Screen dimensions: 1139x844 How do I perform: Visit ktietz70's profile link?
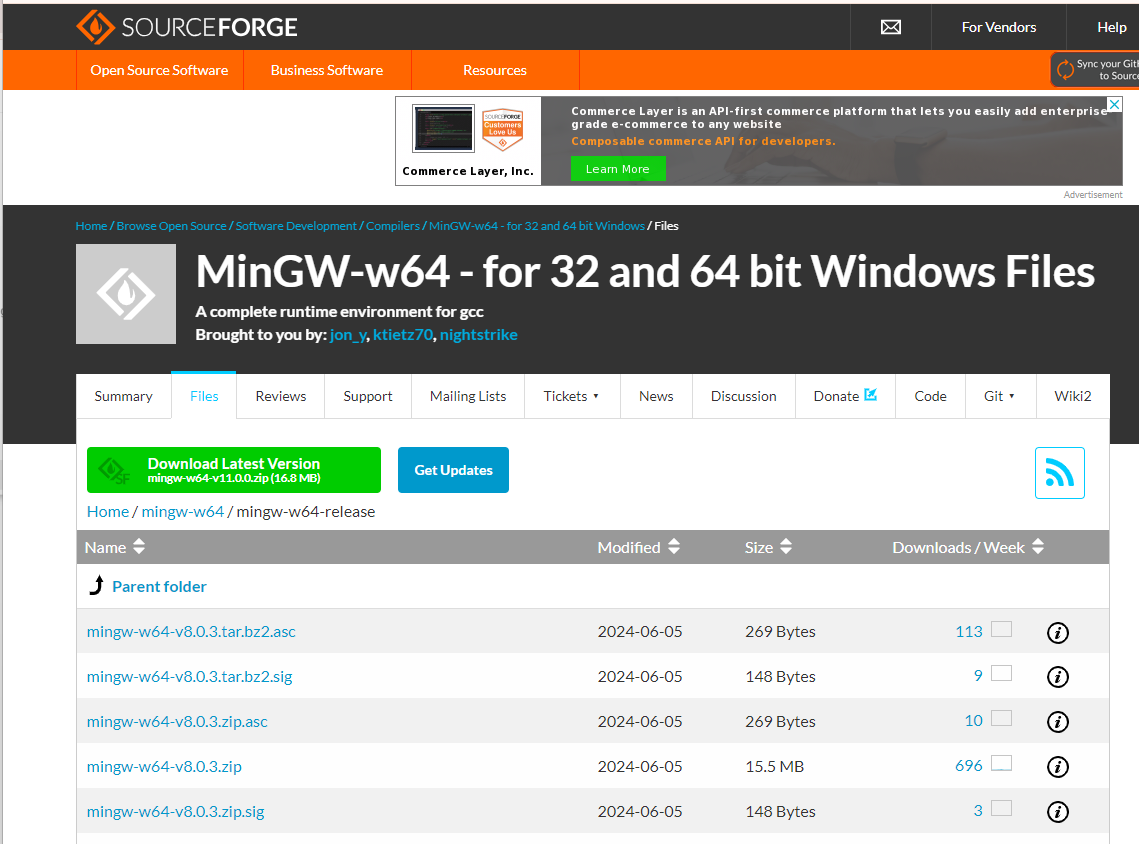tap(402, 335)
